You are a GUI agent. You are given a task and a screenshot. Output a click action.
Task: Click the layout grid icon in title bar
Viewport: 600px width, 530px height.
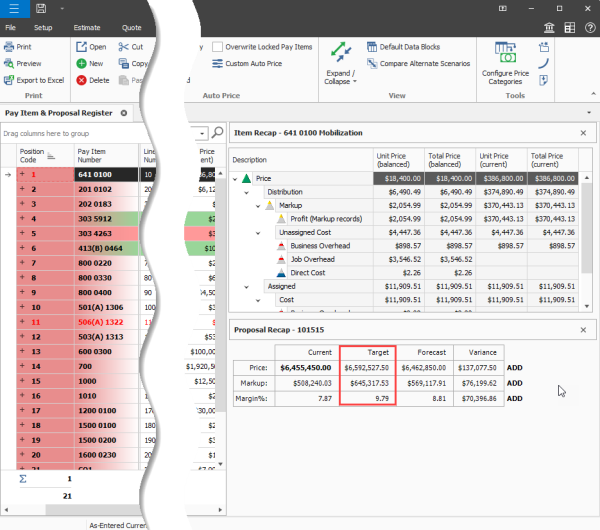click(570, 28)
